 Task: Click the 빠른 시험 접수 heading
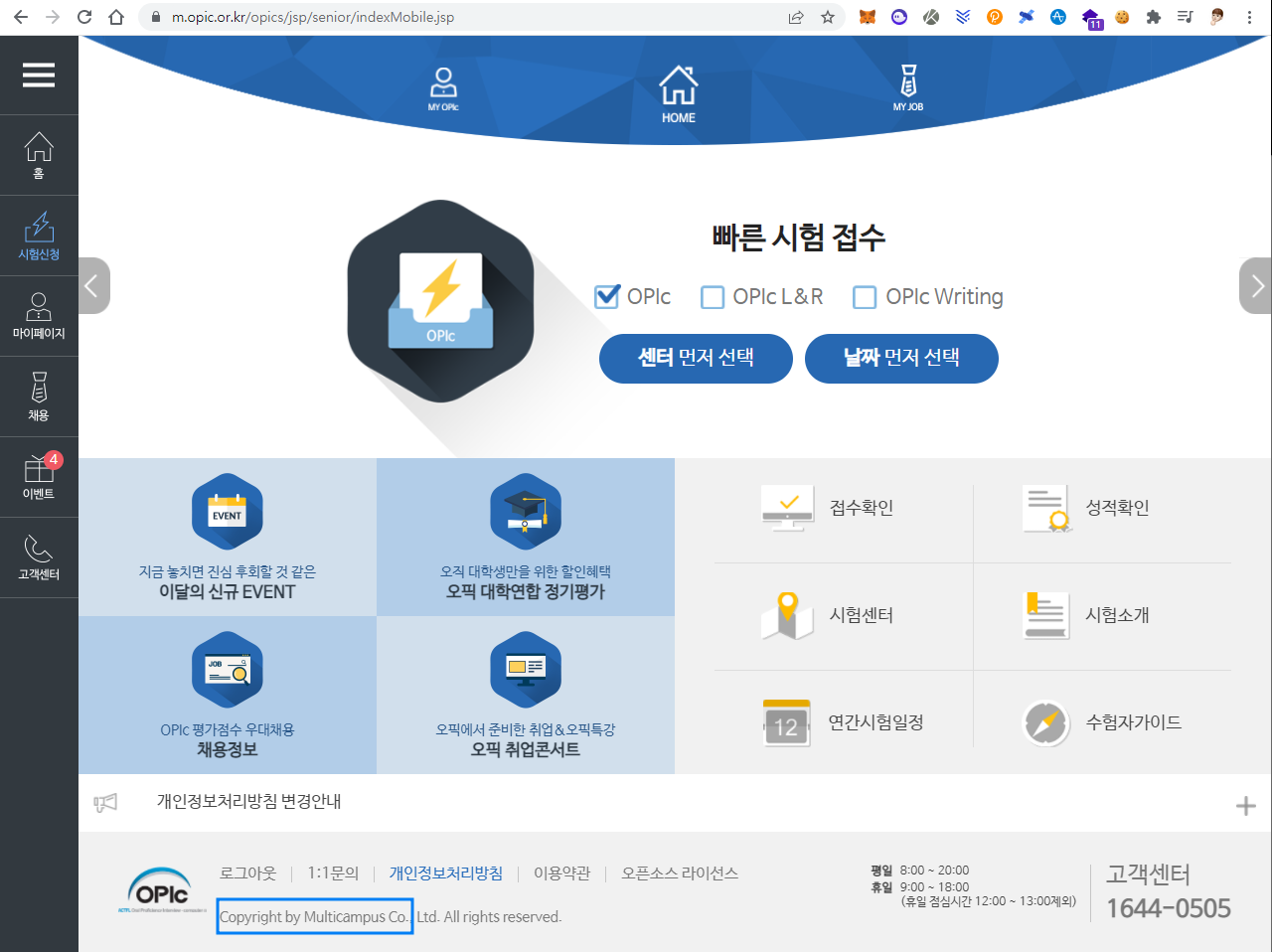coord(799,238)
